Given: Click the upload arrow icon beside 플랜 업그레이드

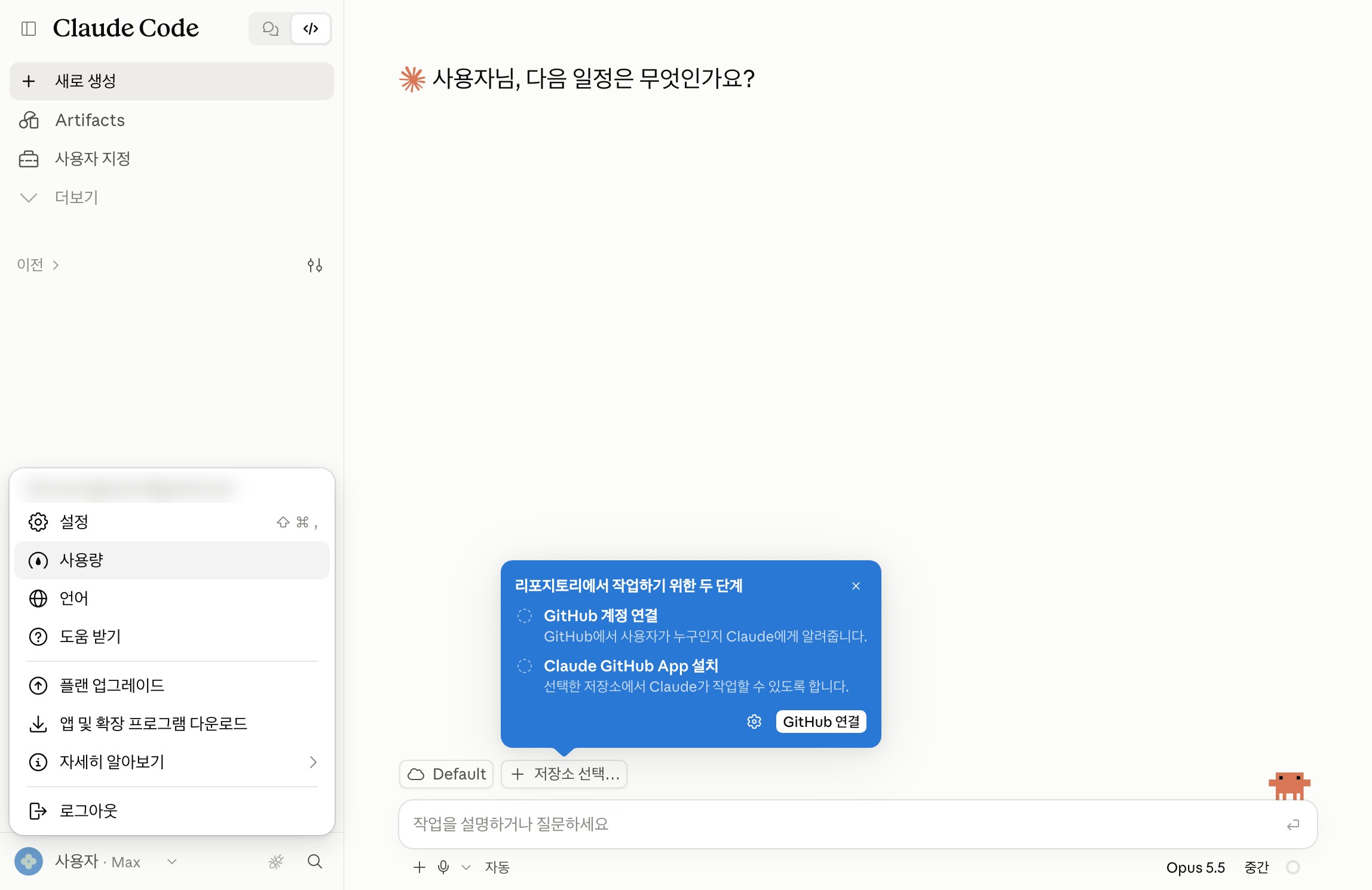Looking at the screenshot, I should [x=38, y=686].
